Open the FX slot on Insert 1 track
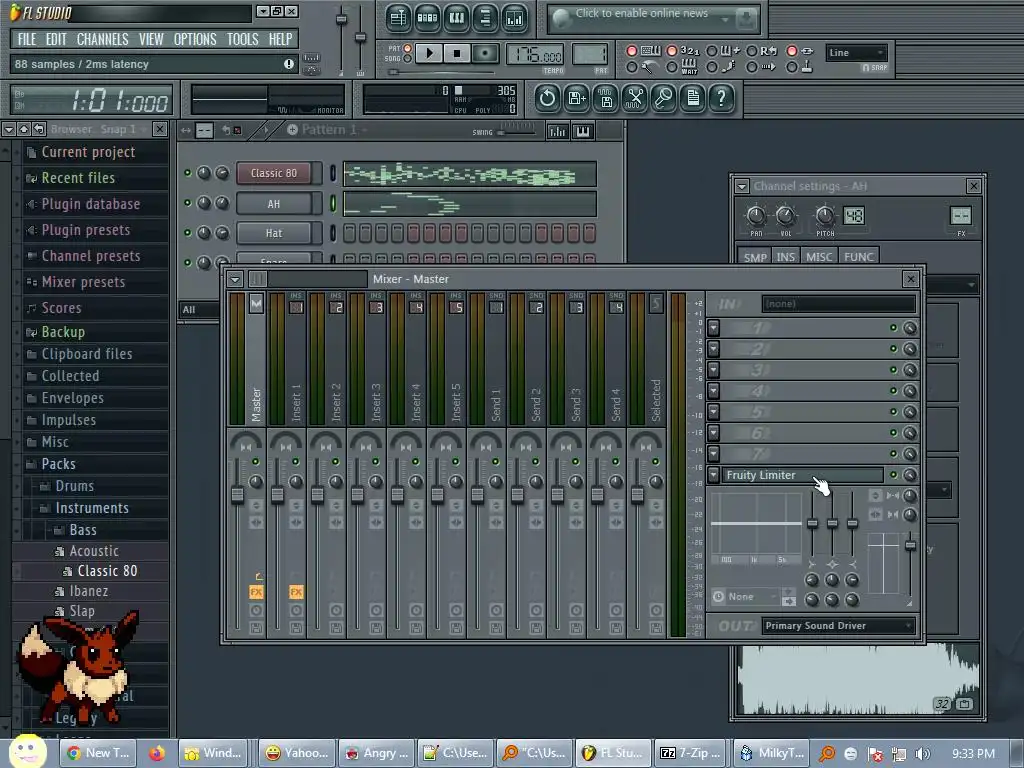The width and height of the screenshot is (1024, 768). point(296,592)
